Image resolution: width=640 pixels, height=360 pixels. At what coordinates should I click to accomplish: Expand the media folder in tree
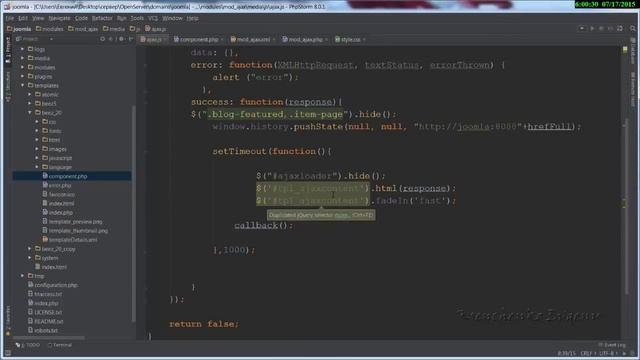22,58
